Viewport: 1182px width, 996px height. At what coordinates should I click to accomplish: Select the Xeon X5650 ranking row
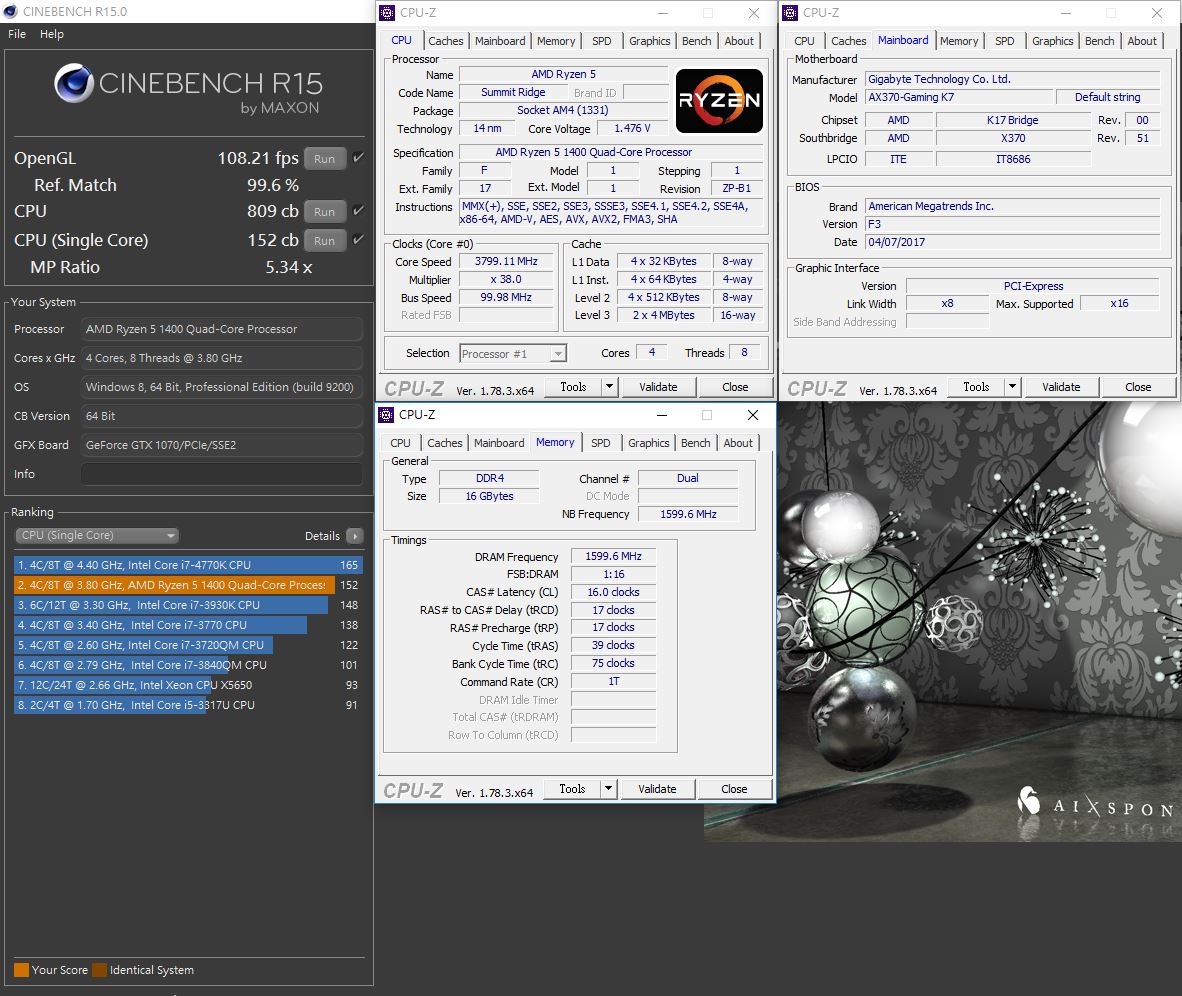coord(188,685)
